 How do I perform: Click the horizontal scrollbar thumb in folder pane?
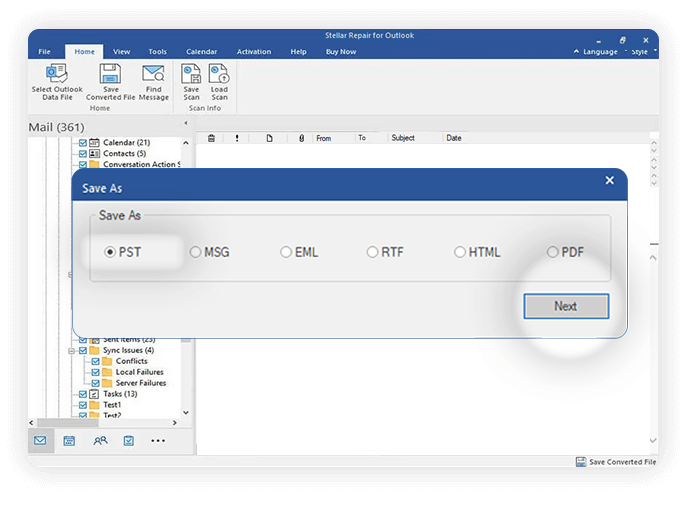[x=68, y=423]
